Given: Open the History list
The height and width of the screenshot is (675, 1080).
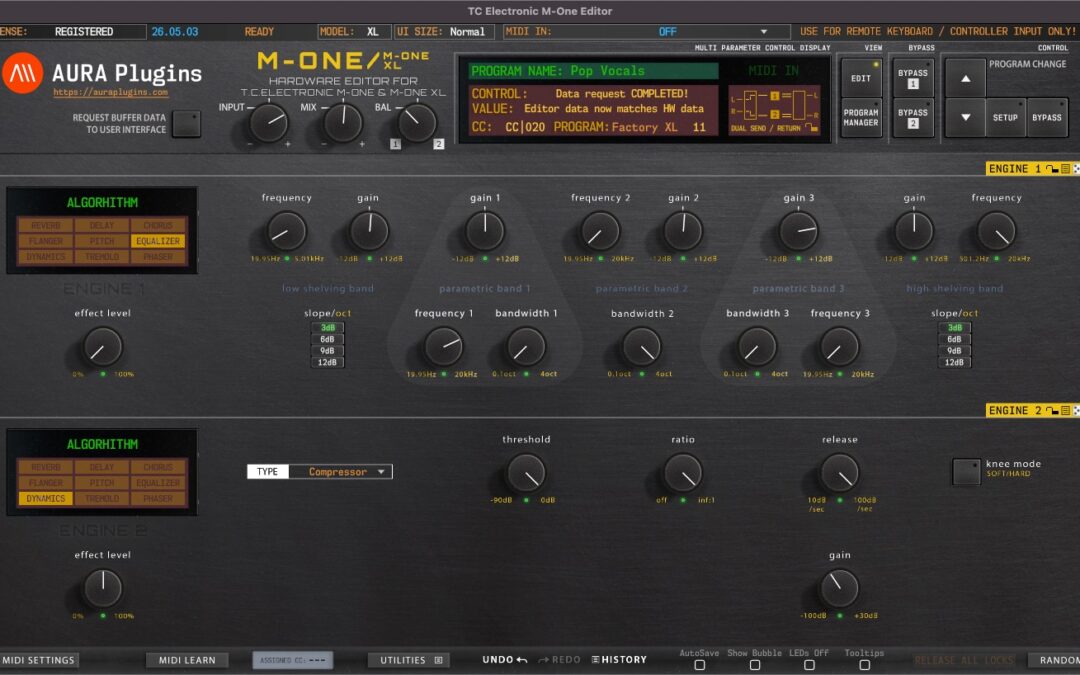Looking at the screenshot, I should click(x=619, y=659).
